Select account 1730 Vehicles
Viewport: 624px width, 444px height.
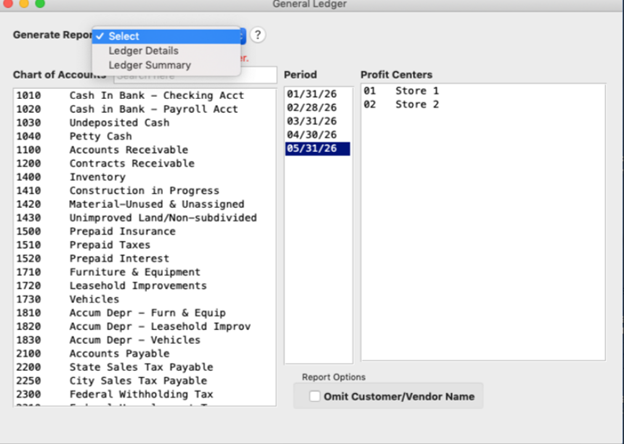(x=144, y=299)
